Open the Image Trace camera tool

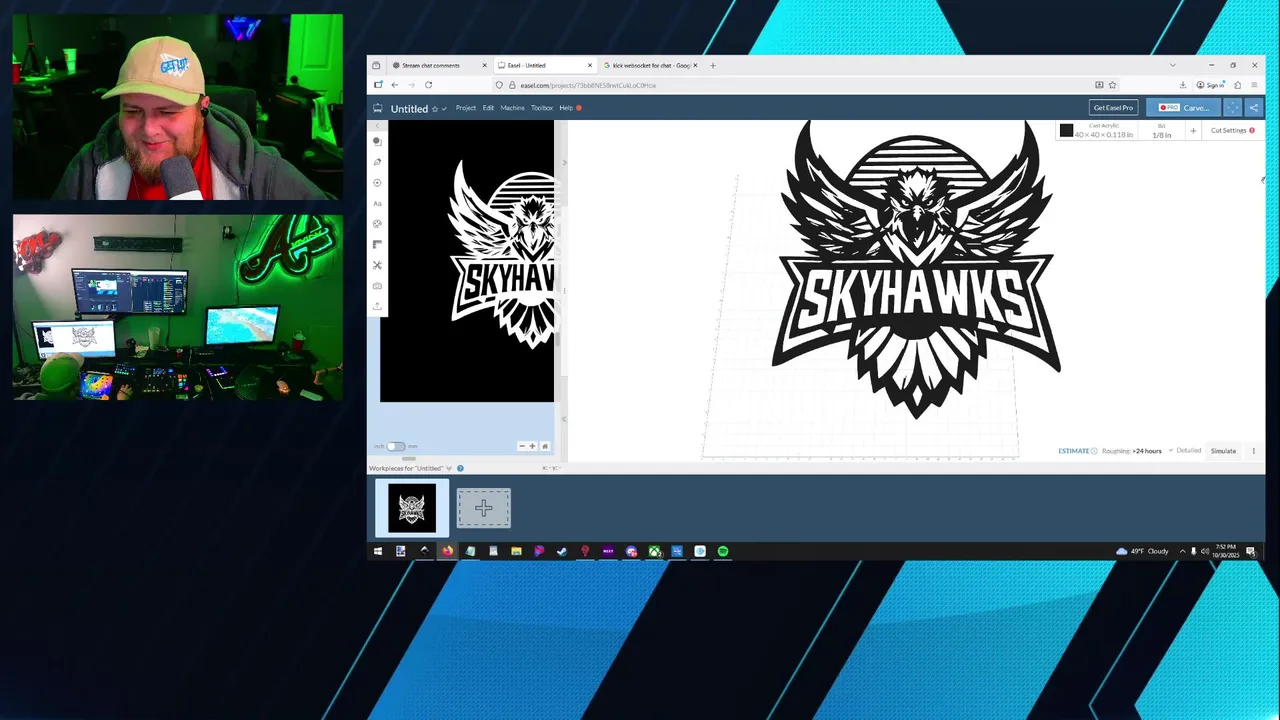[377, 286]
